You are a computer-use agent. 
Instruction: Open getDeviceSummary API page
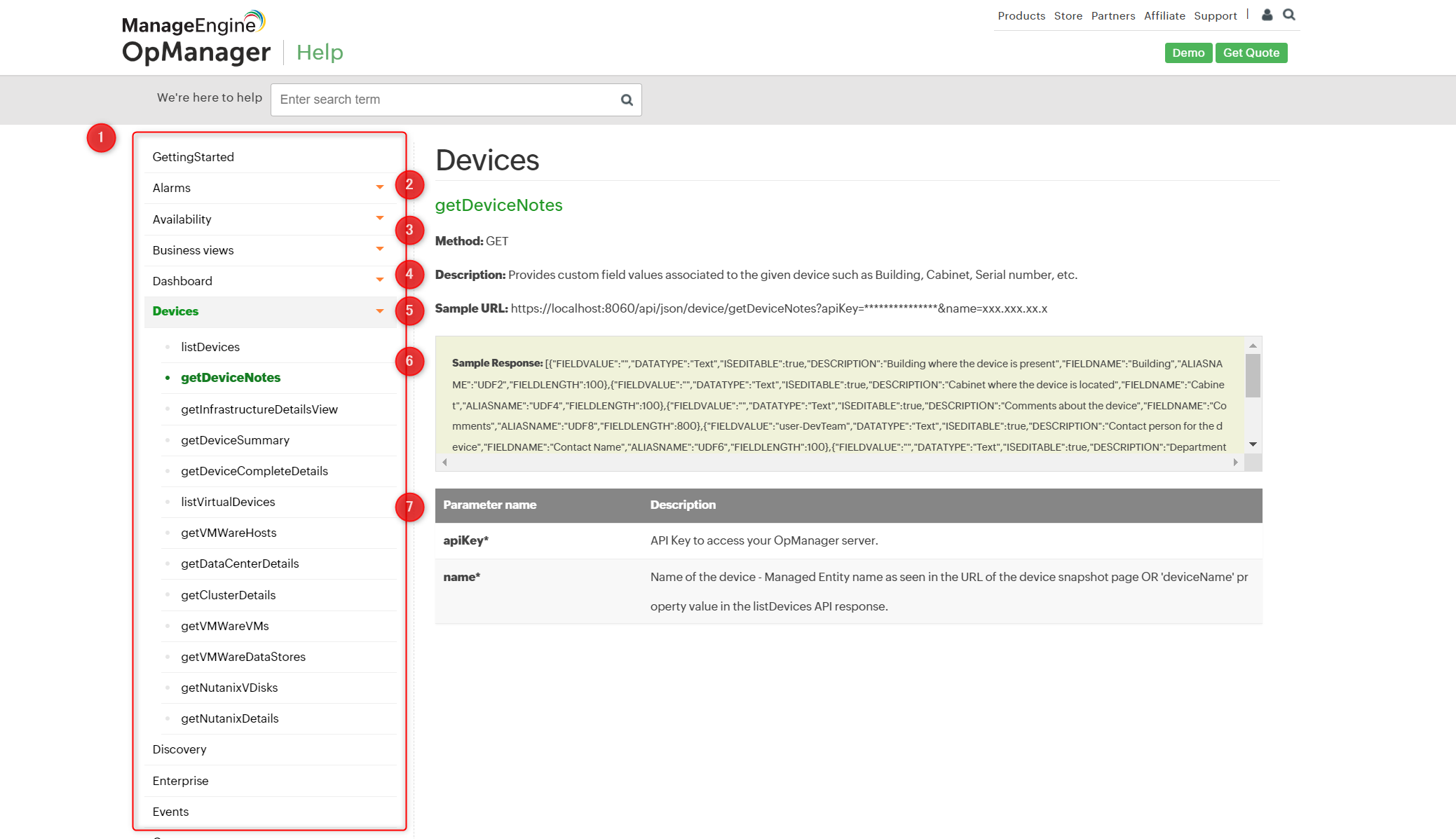tap(235, 440)
